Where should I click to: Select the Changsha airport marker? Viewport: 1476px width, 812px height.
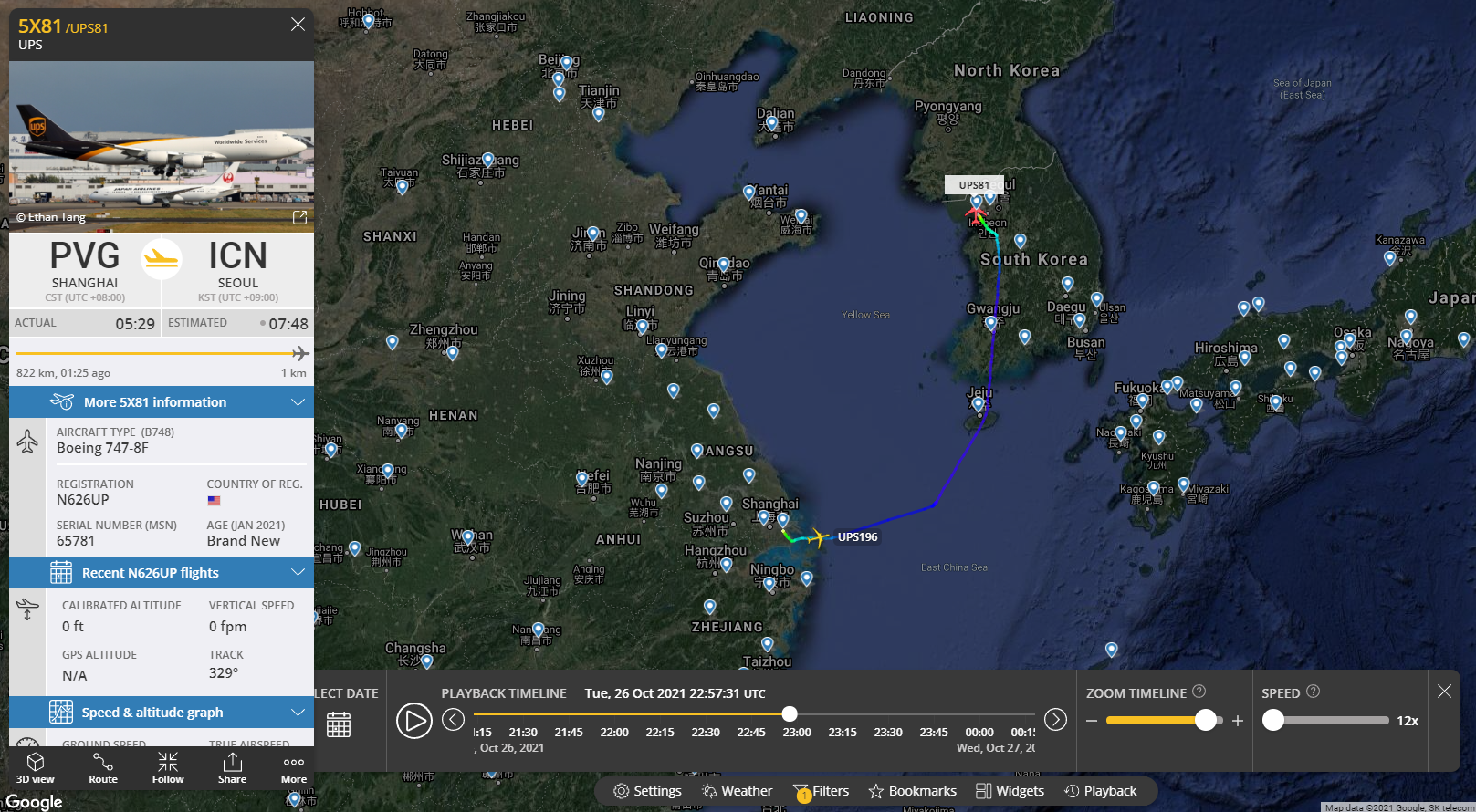426,661
